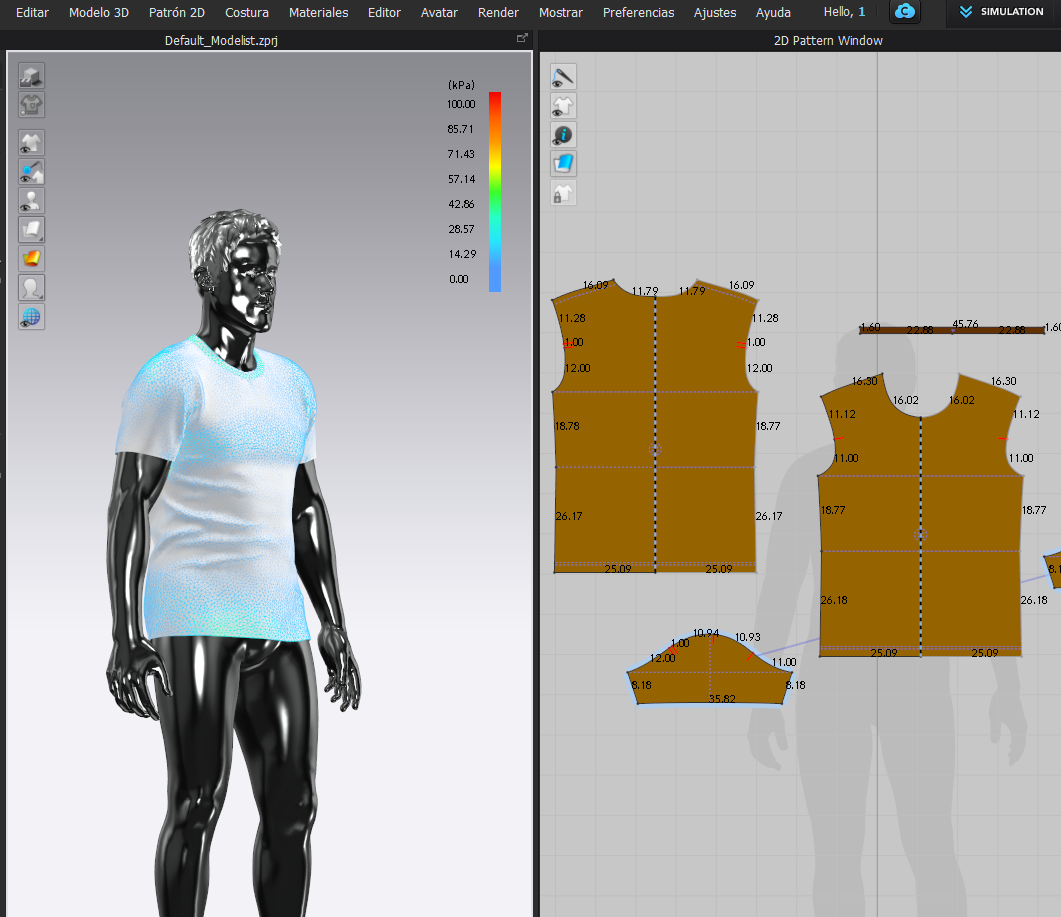Click the CLO cloud connect icon
Screen dimensions: 1061x917
(x=905, y=12)
